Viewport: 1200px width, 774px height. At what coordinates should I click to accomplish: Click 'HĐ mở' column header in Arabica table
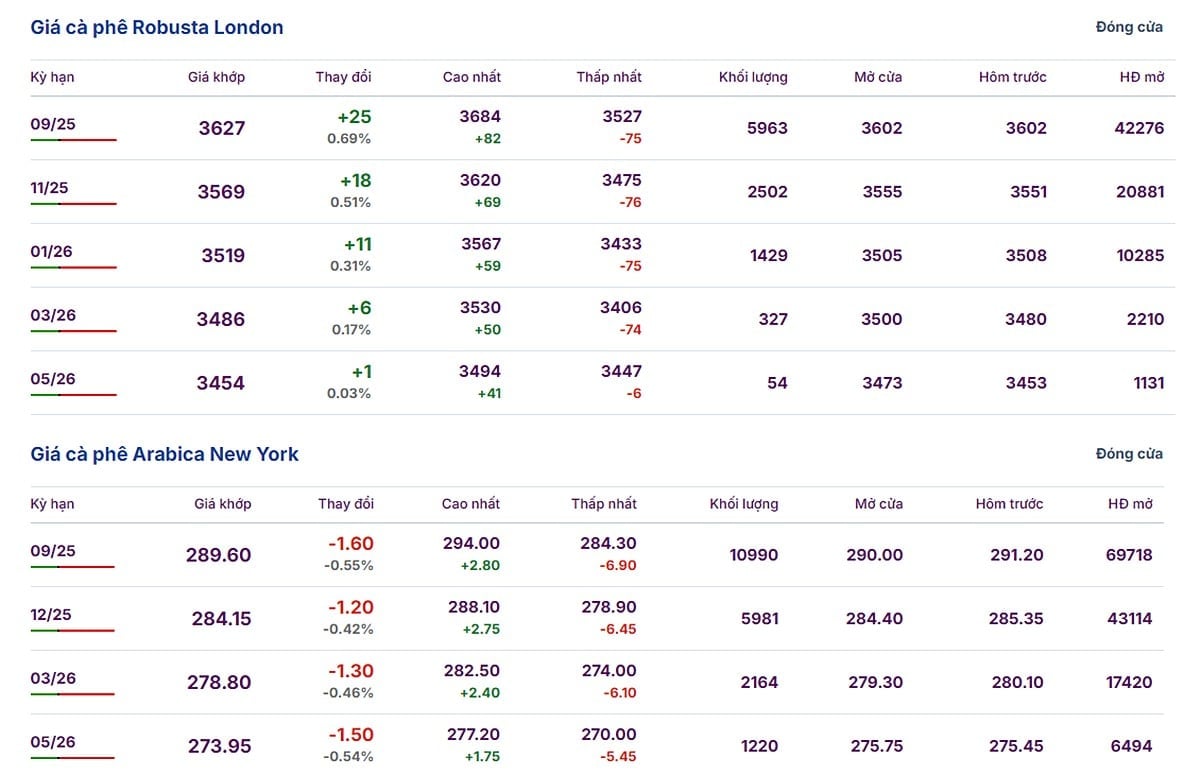(1131, 504)
